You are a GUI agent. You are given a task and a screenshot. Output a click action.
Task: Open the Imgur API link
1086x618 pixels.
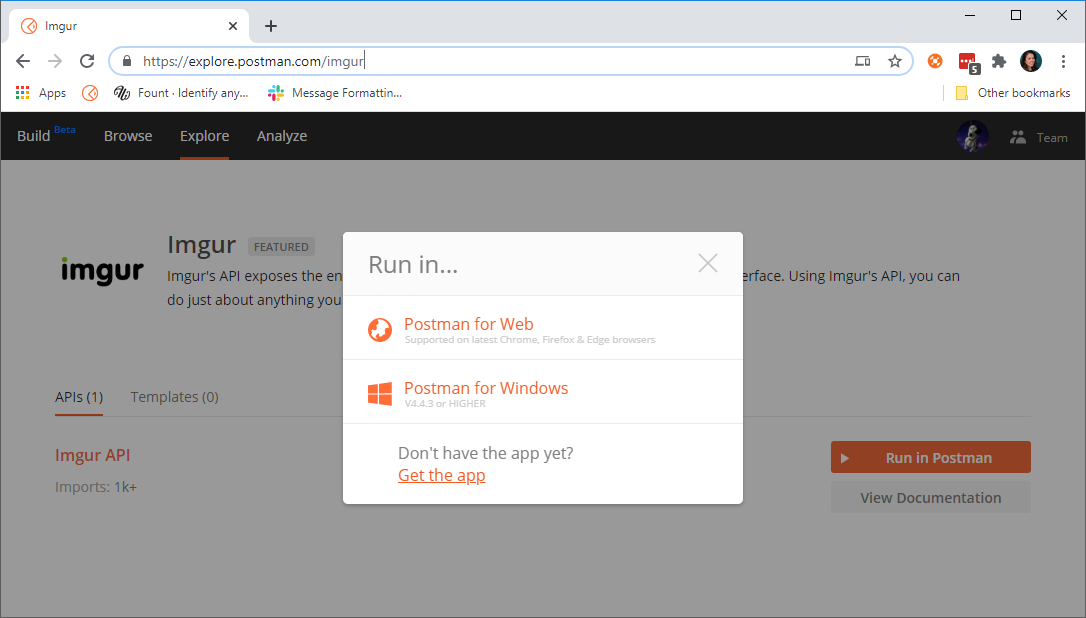pyautogui.click(x=93, y=455)
